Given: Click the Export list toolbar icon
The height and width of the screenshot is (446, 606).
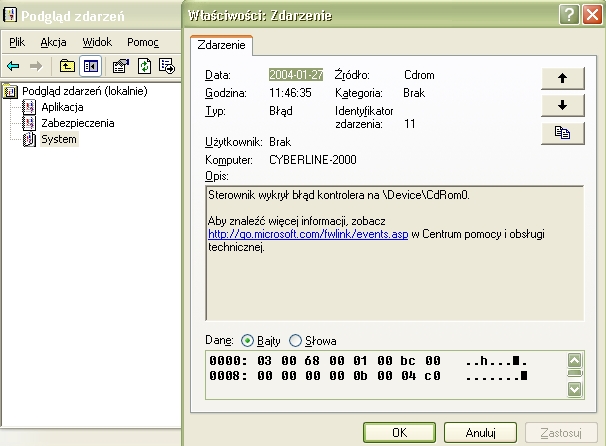Looking at the screenshot, I should pos(167,66).
